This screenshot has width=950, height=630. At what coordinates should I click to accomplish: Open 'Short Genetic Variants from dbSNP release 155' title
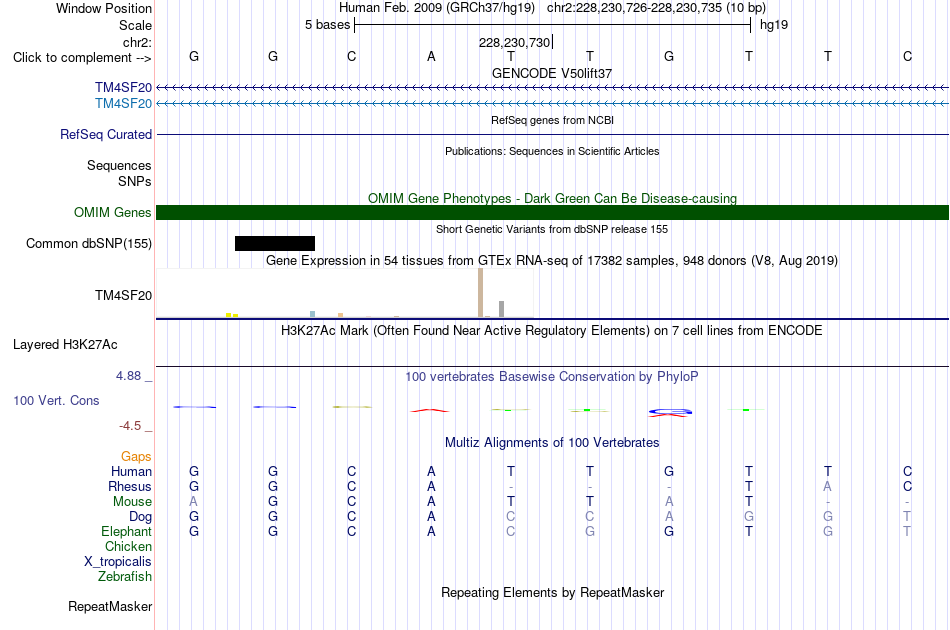point(552,229)
